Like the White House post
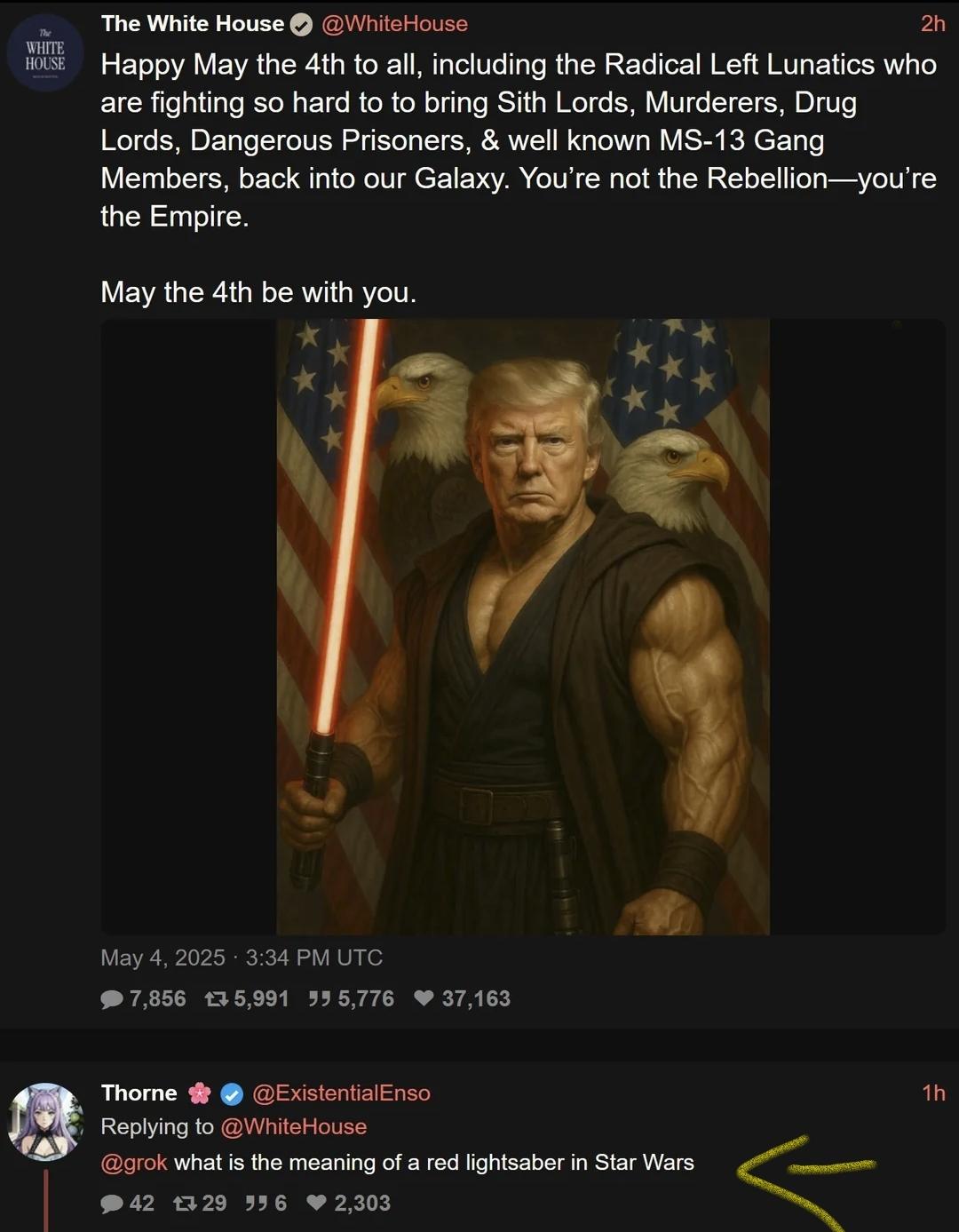959x1232 pixels. coord(462,999)
